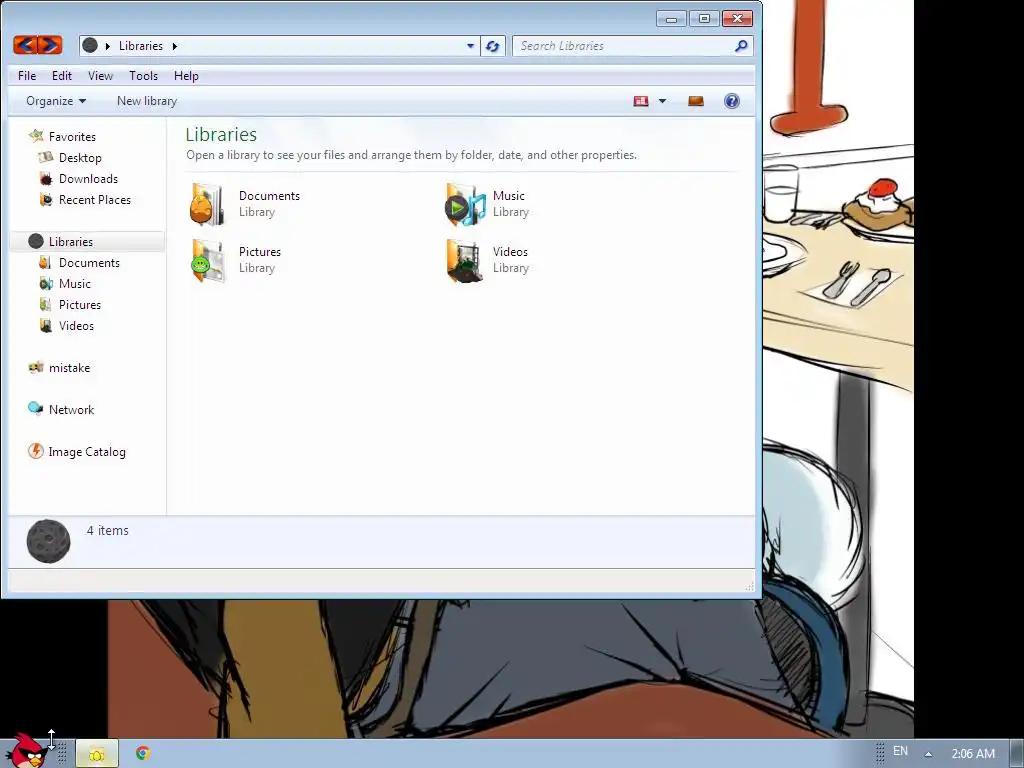Click the Change your view icon

point(641,101)
